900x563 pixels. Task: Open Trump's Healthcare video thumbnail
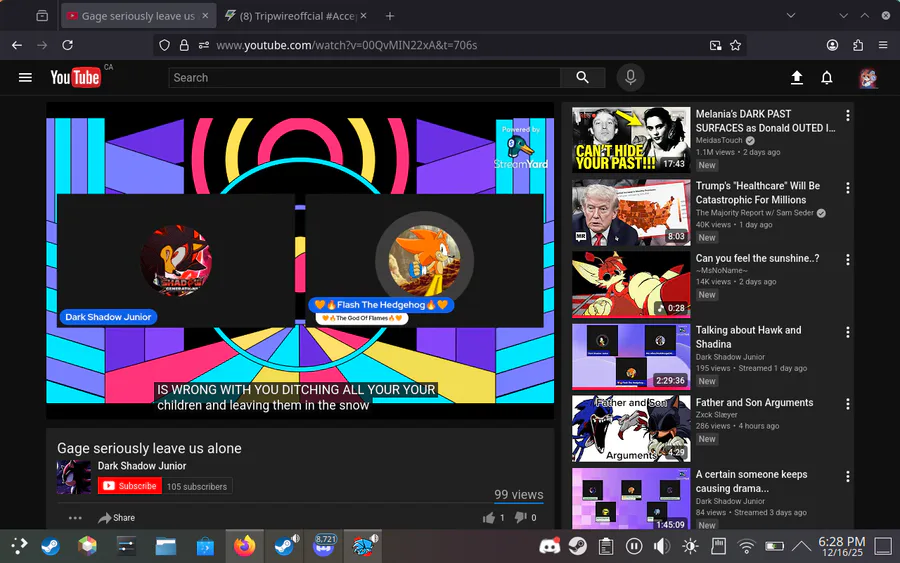[x=631, y=212]
